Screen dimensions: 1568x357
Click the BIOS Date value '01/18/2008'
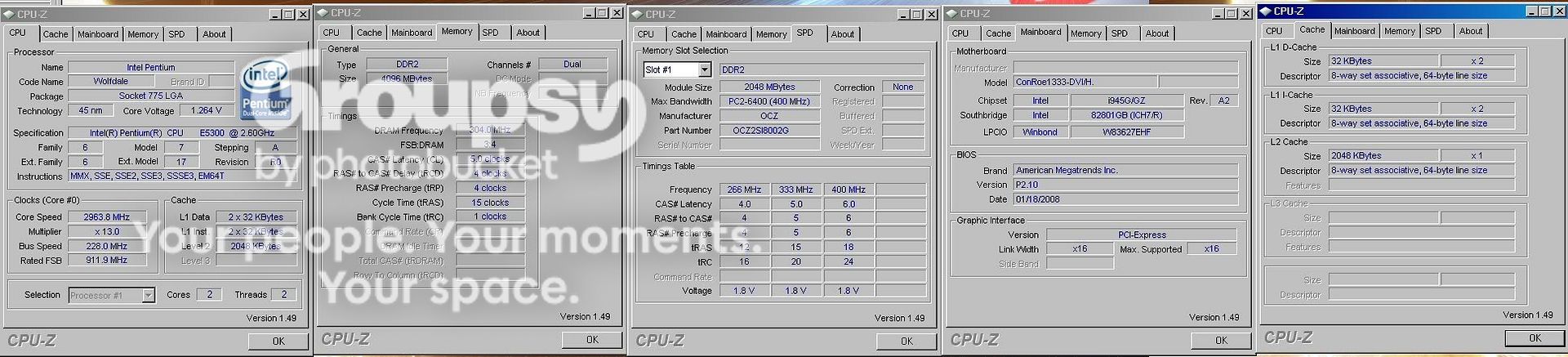point(1126,199)
